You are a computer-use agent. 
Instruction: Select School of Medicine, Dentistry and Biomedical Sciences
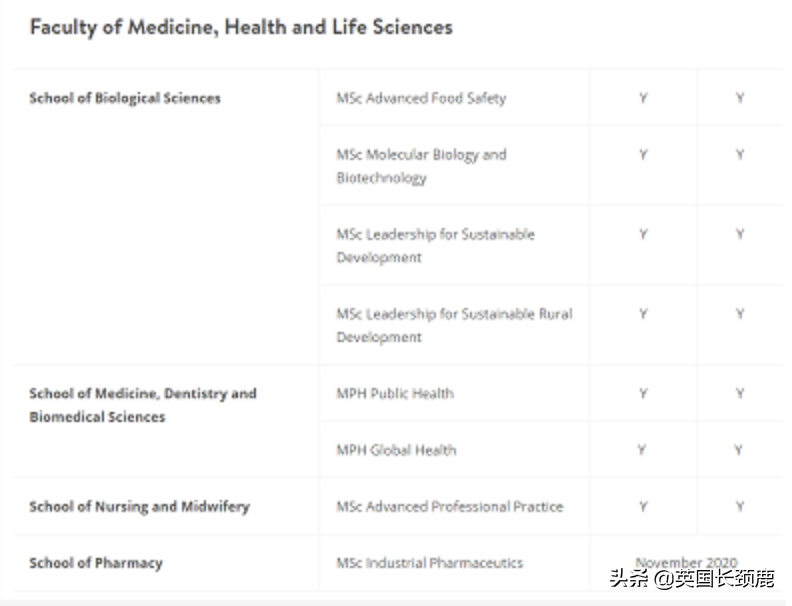point(143,405)
